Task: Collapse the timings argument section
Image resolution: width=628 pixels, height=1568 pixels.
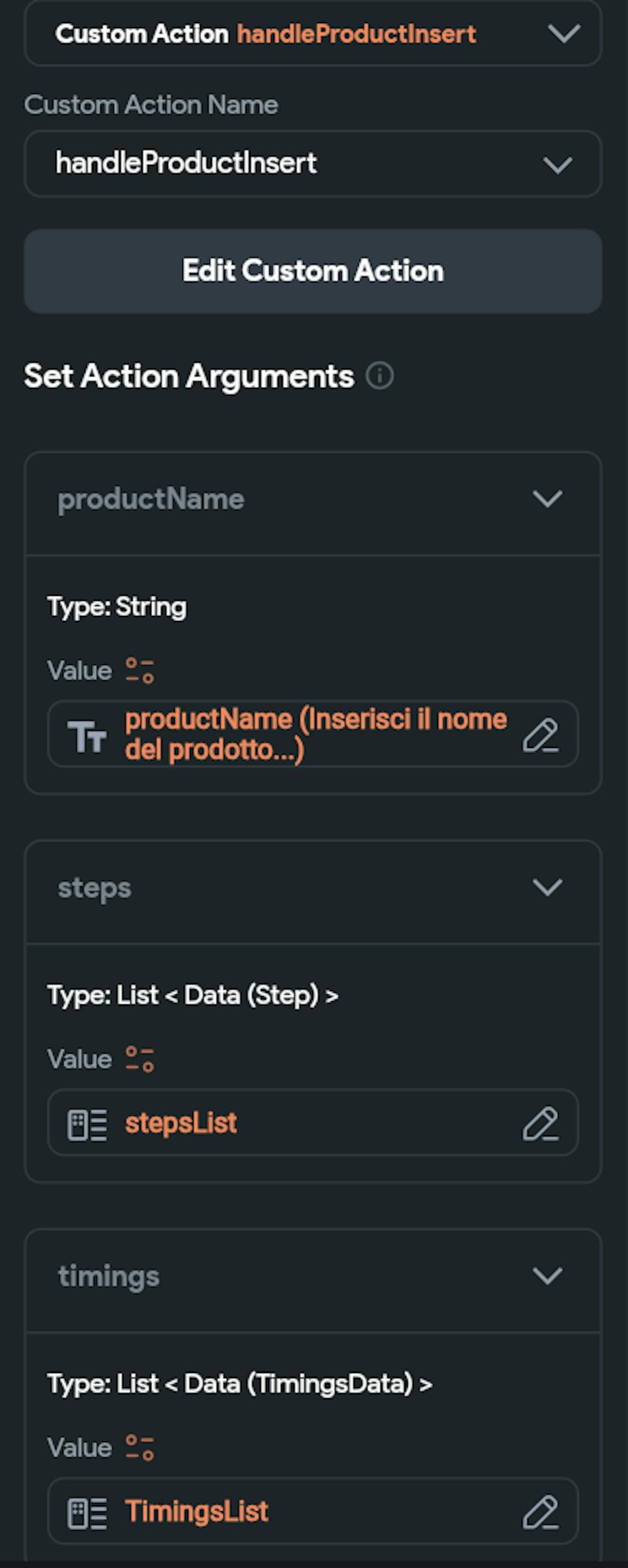Action: tap(547, 1276)
